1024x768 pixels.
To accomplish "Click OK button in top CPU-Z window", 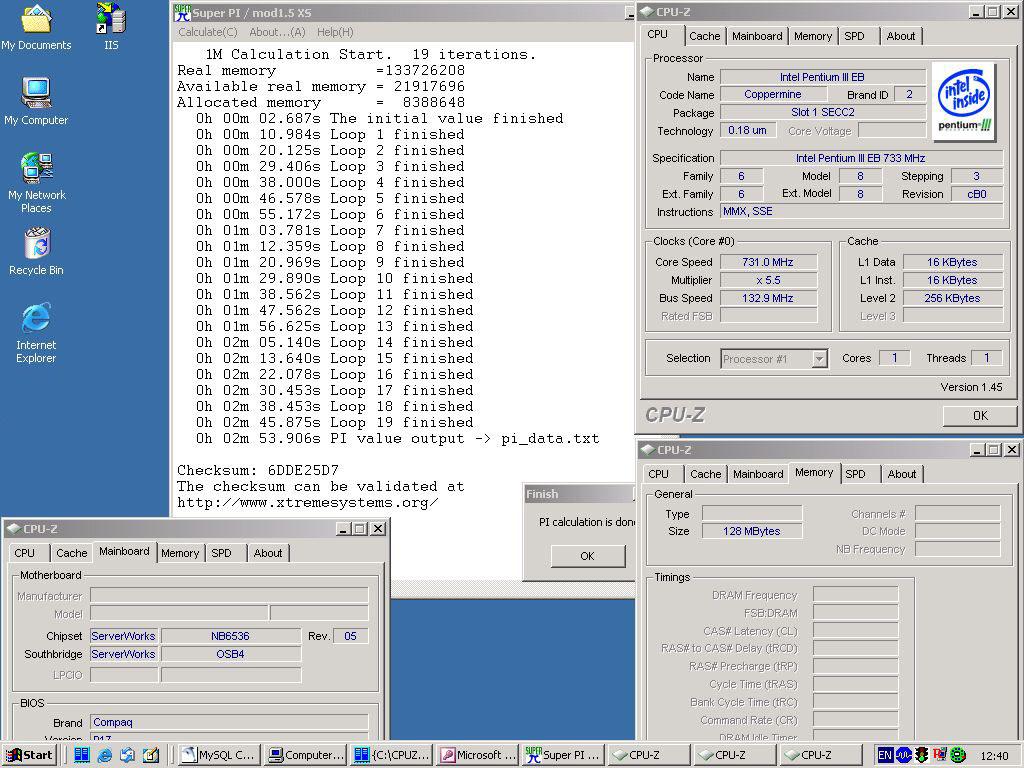I will (x=980, y=415).
